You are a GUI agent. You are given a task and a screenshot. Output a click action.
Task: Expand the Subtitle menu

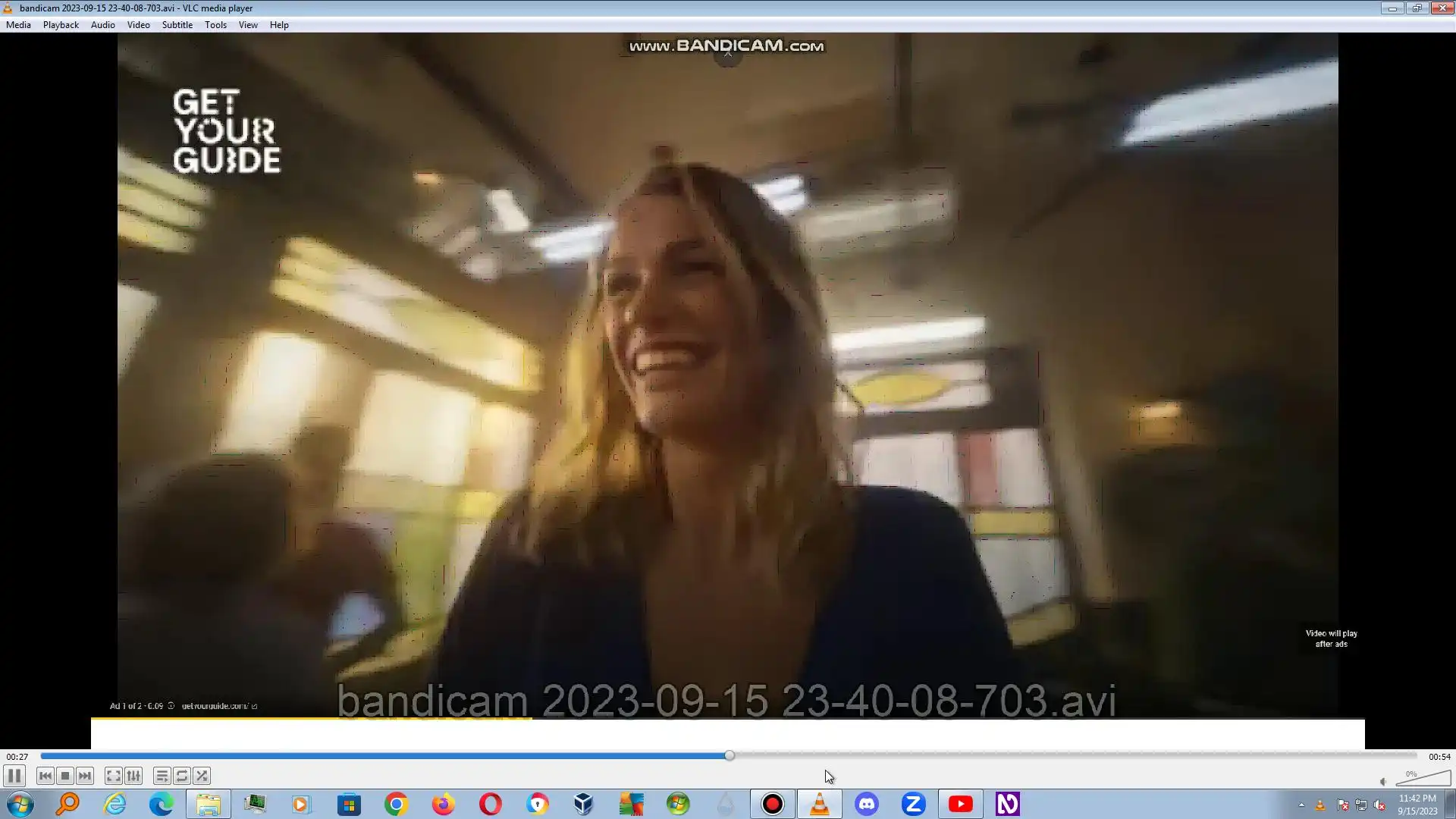pyautogui.click(x=177, y=25)
